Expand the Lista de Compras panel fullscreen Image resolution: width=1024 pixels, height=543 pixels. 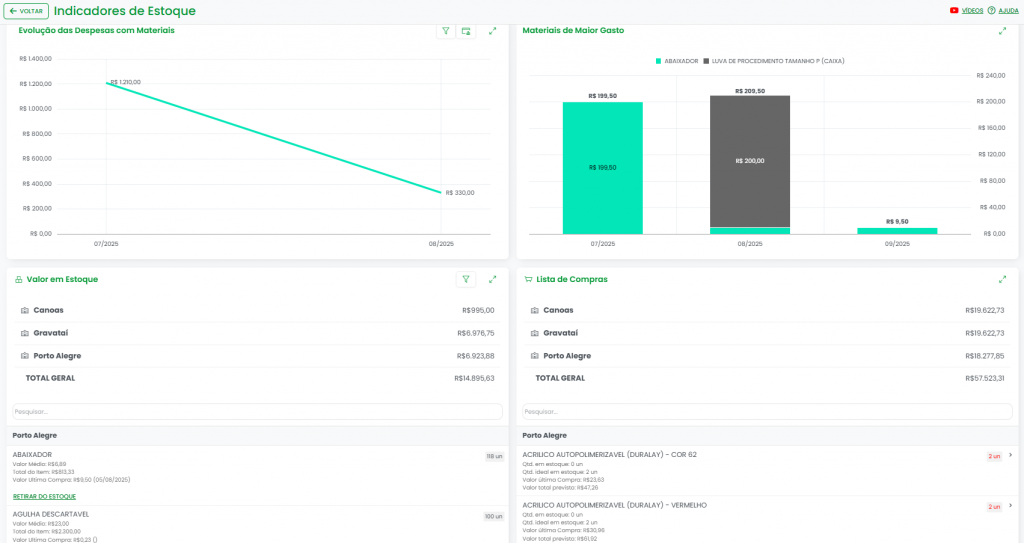[x=1002, y=280]
